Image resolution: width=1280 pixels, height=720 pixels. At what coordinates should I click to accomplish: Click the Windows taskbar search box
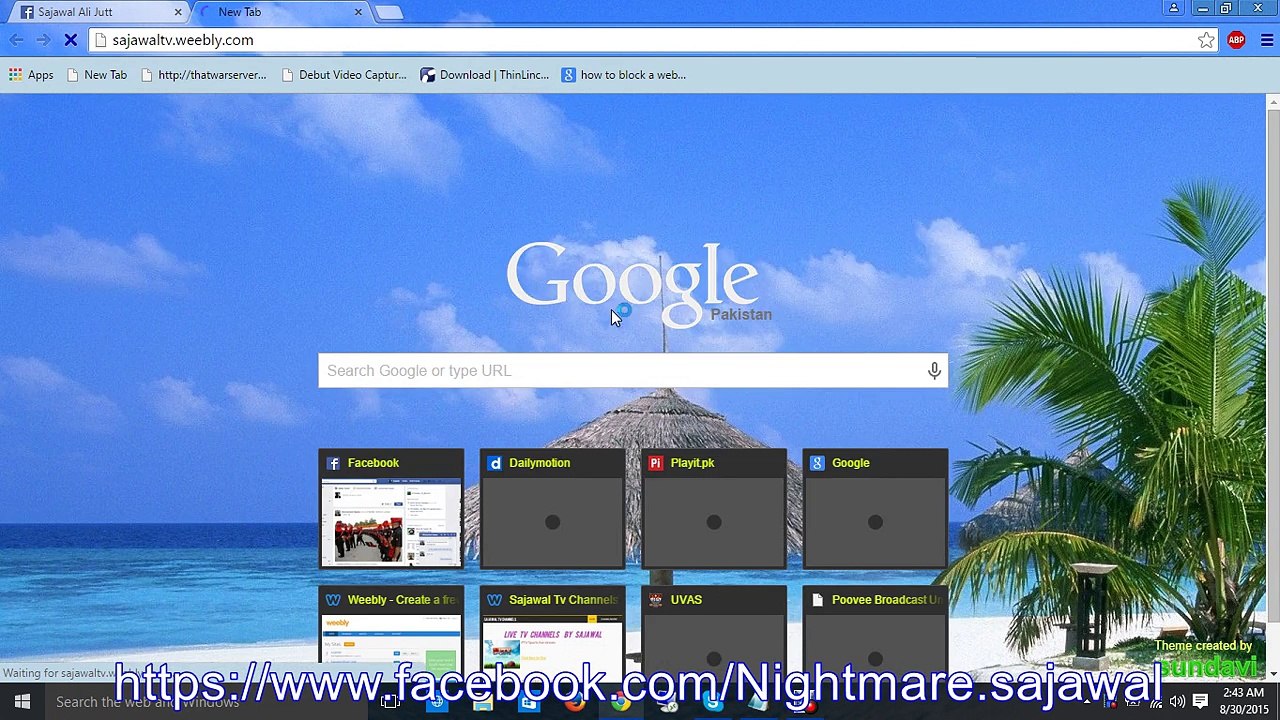[x=205, y=702]
